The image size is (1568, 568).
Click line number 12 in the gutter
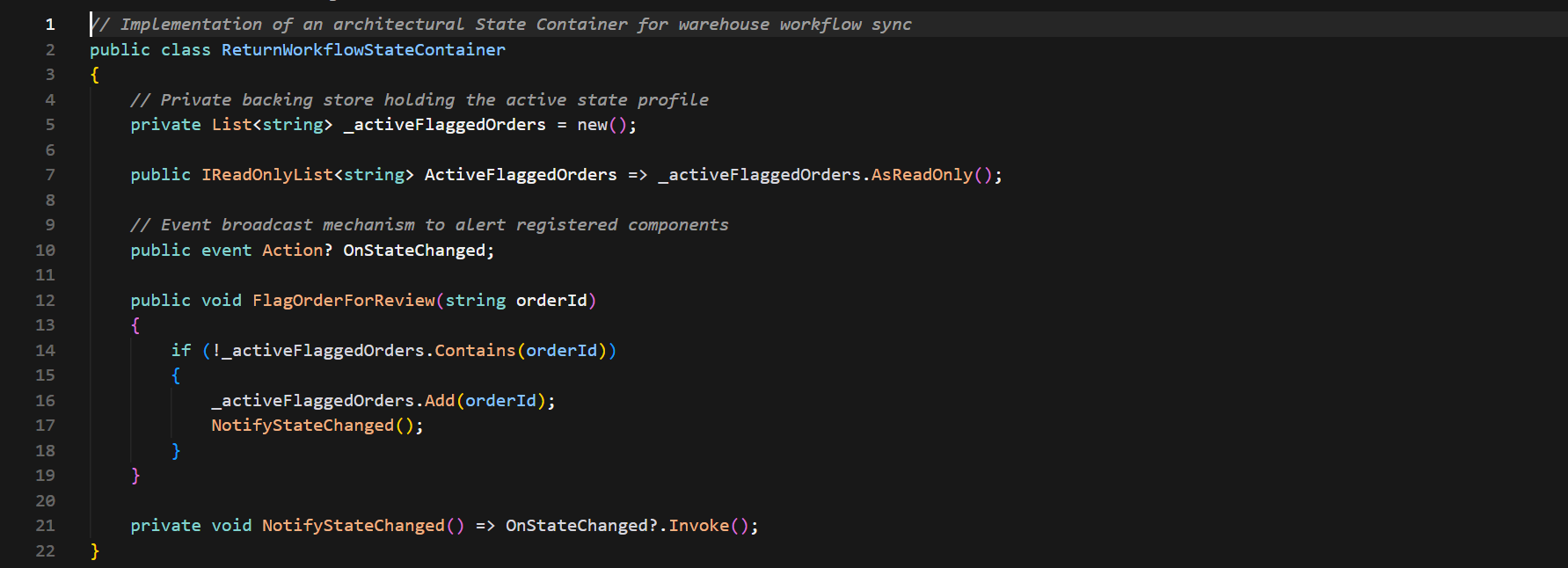point(45,301)
